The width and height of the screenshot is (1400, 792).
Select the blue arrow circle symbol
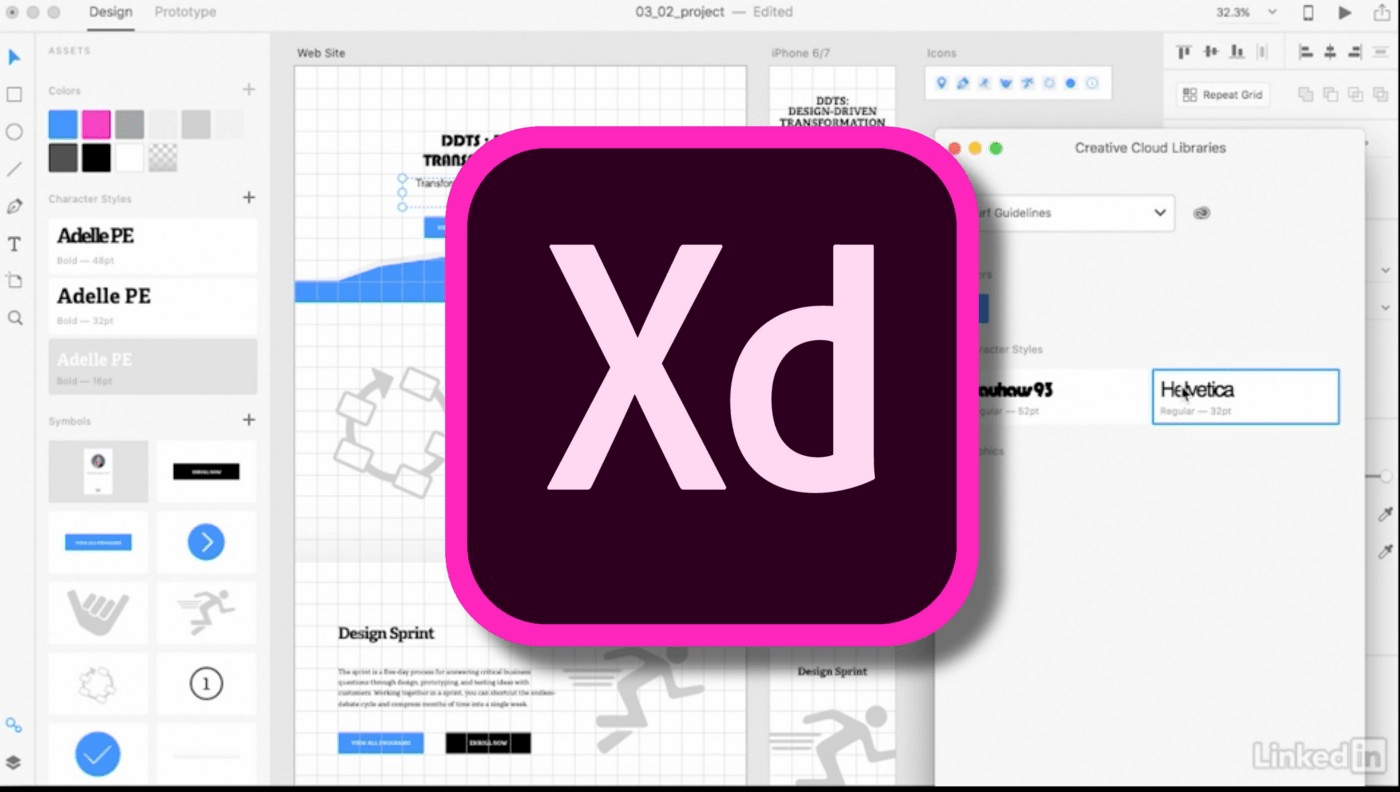(206, 542)
